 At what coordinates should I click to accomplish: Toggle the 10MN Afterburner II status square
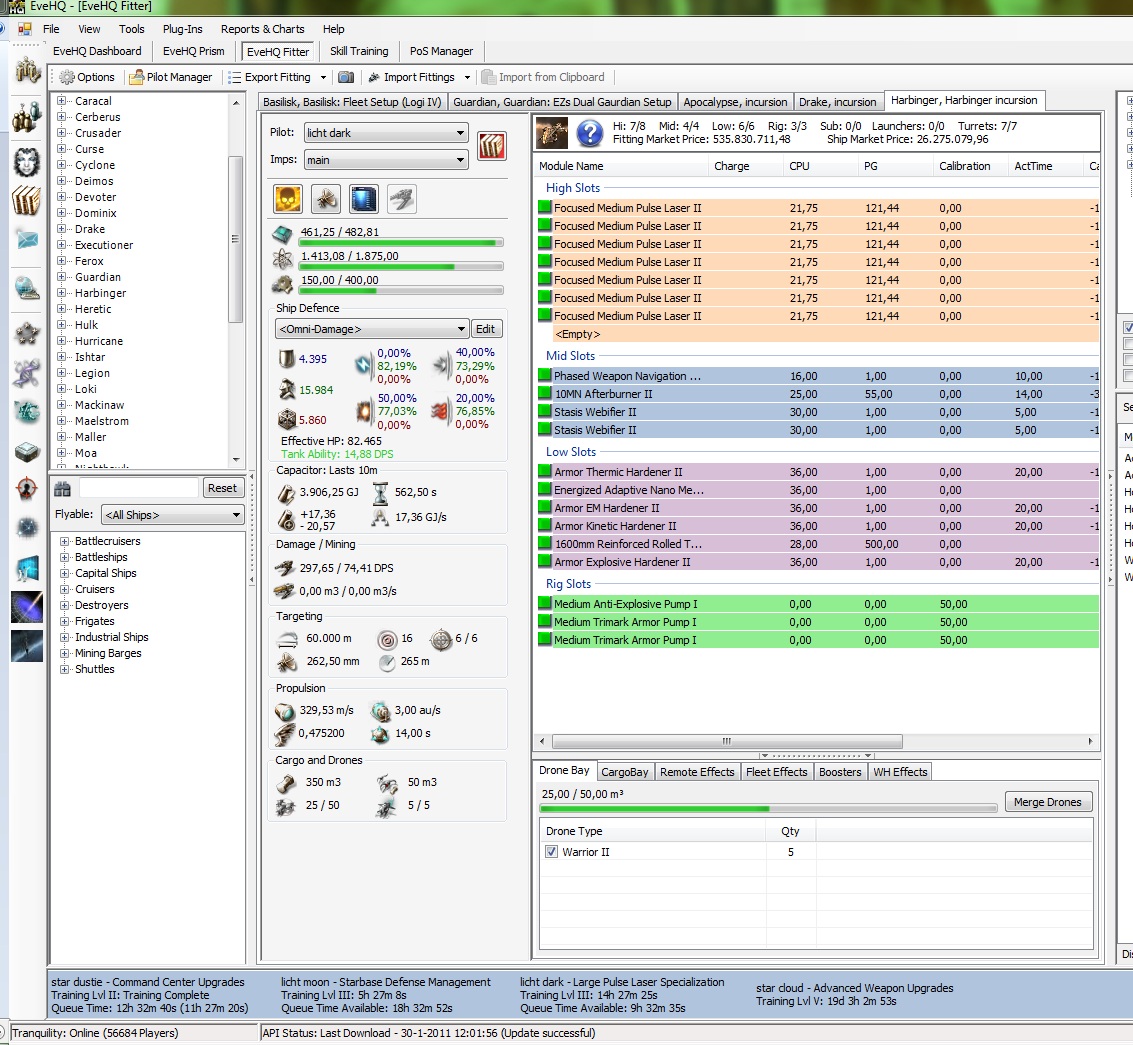(545, 393)
